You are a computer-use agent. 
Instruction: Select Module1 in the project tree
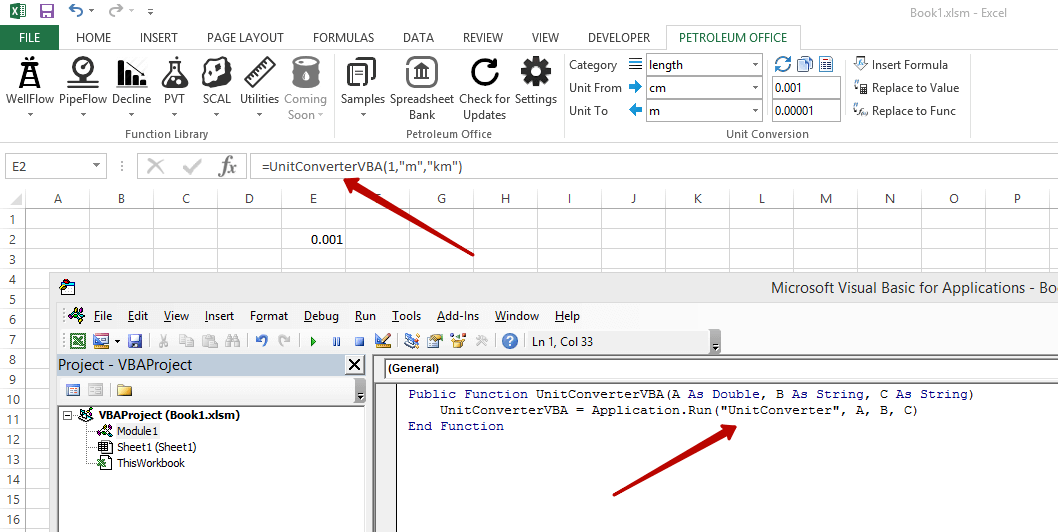(x=136, y=431)
